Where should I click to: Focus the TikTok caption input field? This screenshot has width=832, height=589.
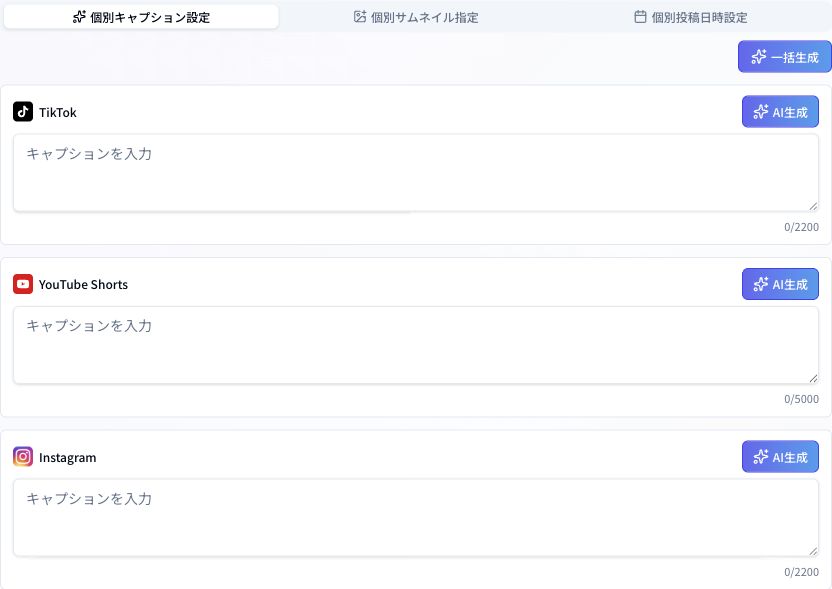pos(416,172)
